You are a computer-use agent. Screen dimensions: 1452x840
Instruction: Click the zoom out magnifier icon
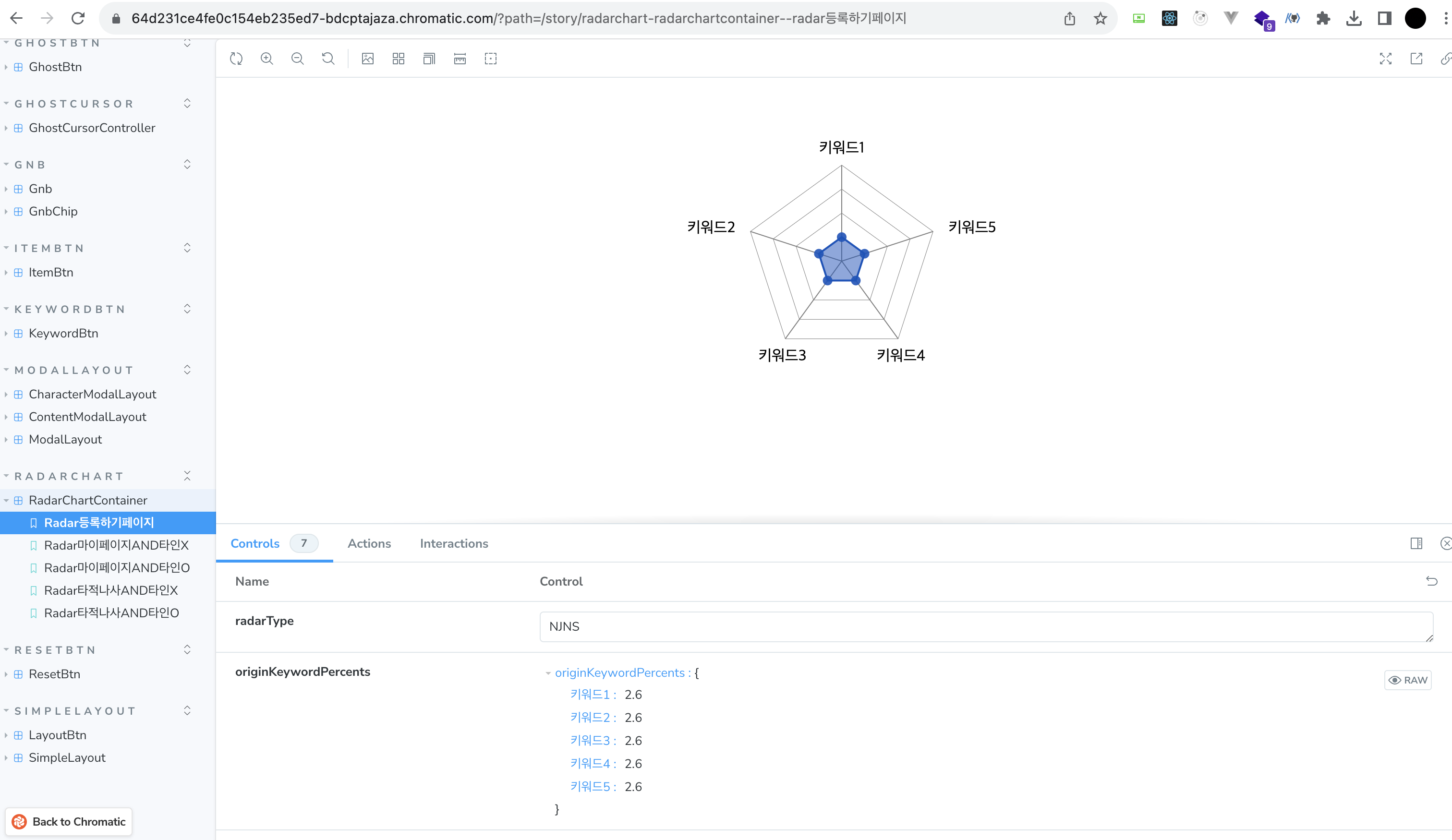(x=297, y=59)
